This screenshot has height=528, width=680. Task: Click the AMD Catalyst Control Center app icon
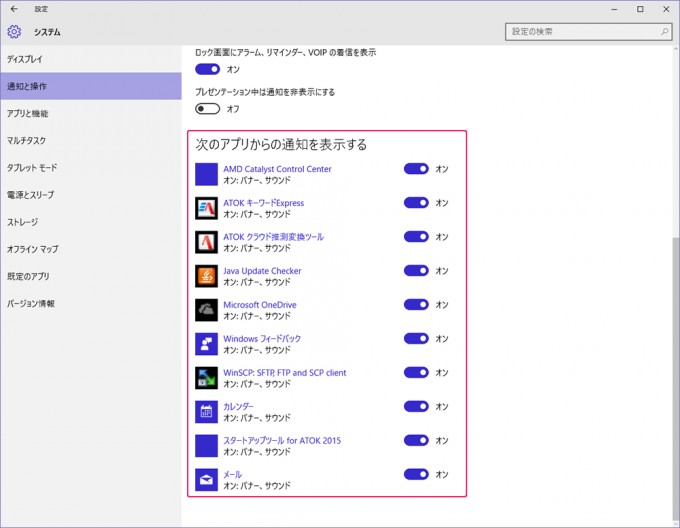pyautogui.click(x=206, y=174)
